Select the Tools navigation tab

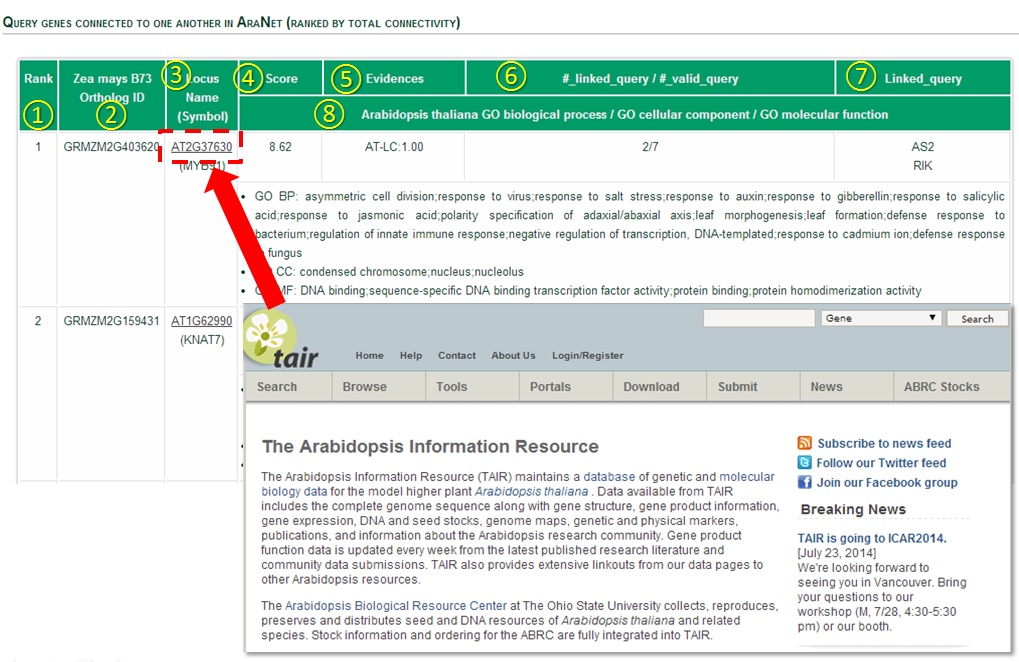(451, 387)
